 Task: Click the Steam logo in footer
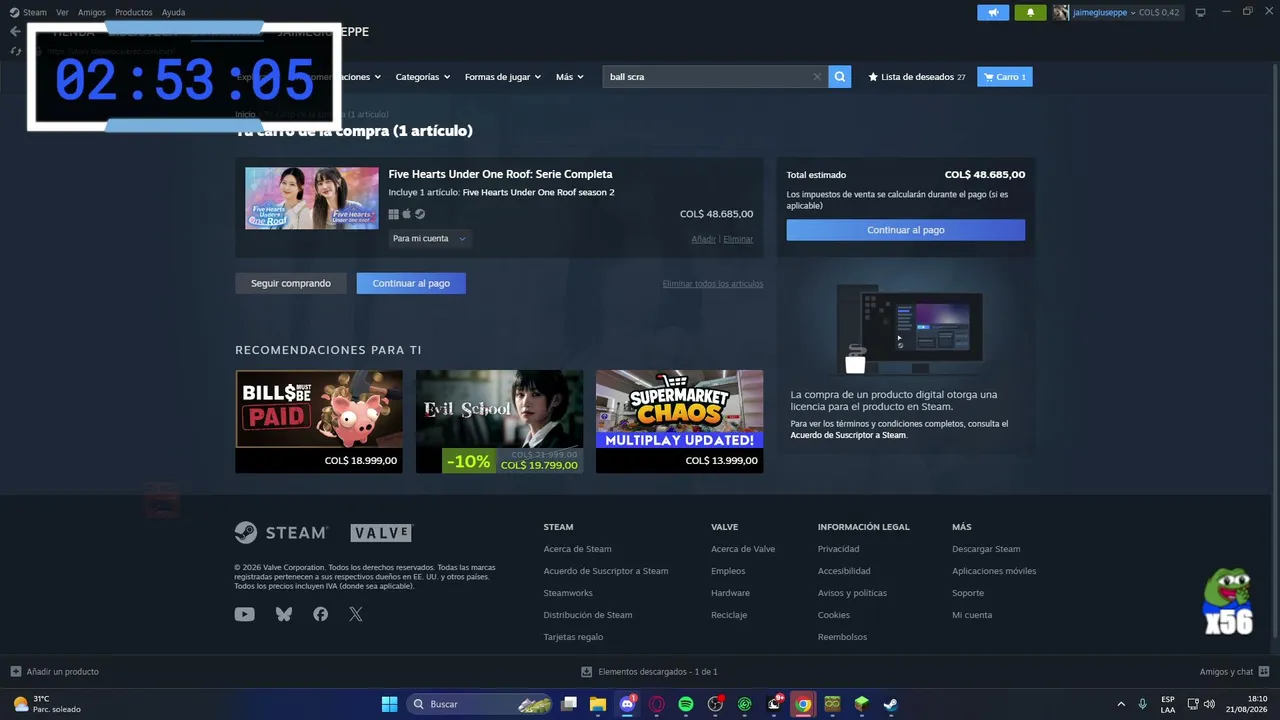coord(281,532)
